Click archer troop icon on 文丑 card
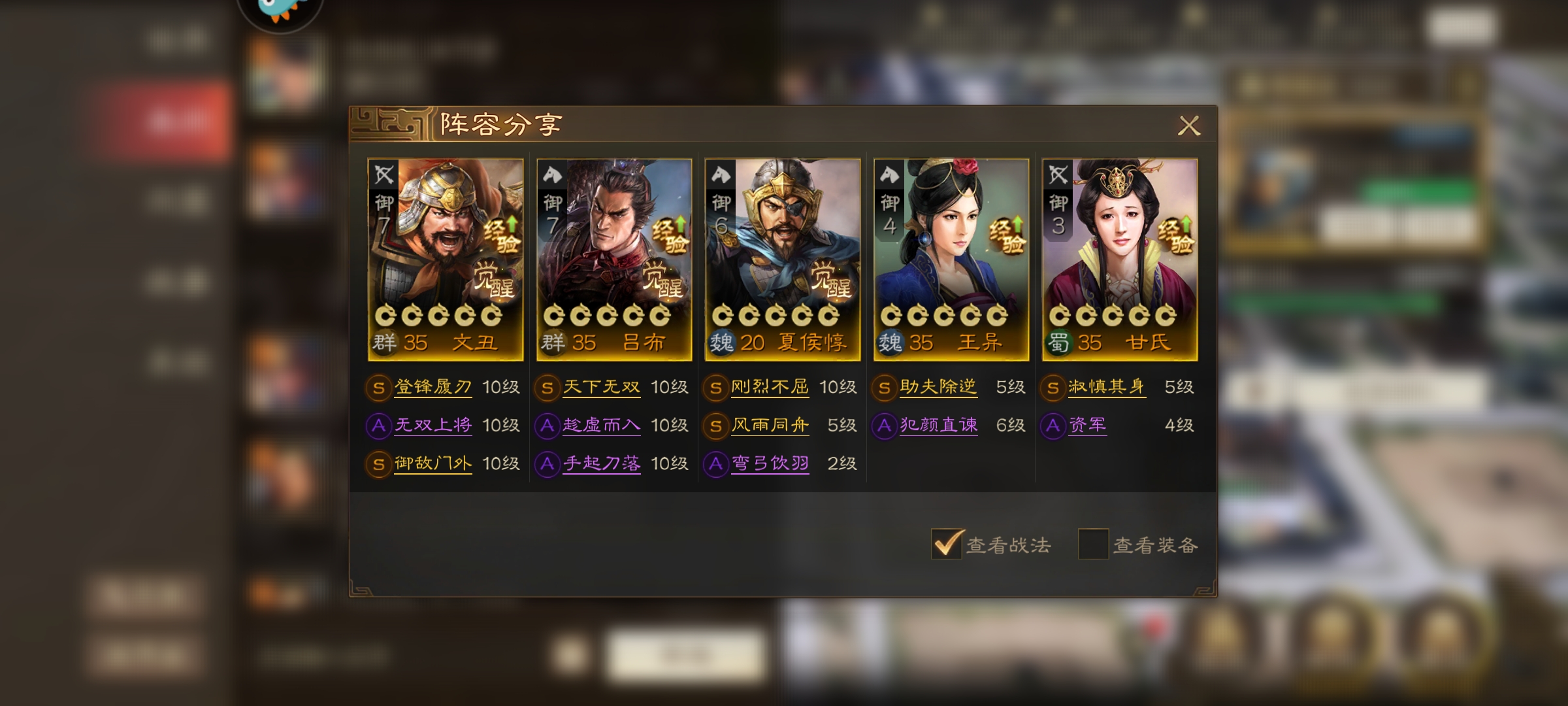The height and width of the screenshot is (706, 1568). [x=384, y=175]
